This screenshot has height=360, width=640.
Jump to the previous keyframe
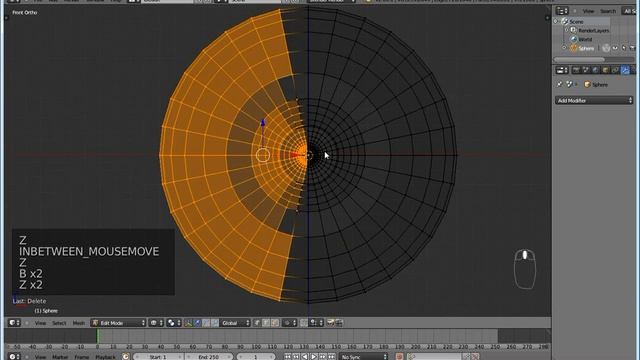tap(296, 357)
